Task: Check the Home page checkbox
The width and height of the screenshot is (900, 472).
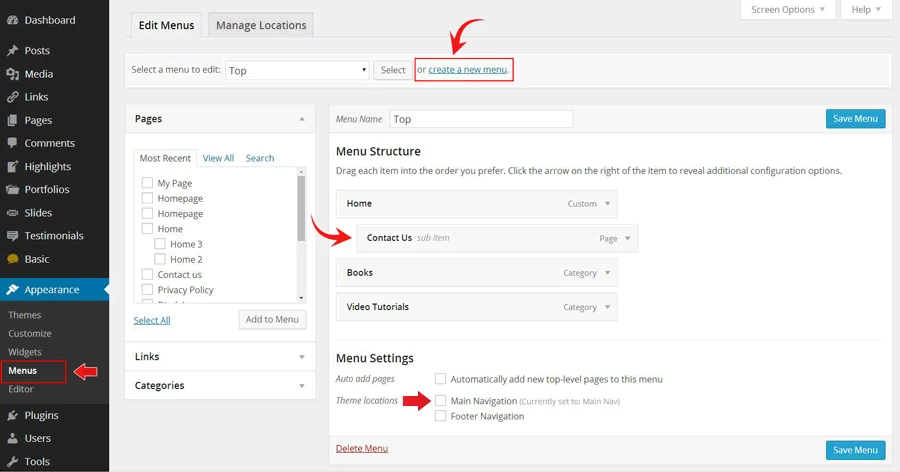Action: tap(148, 229)
